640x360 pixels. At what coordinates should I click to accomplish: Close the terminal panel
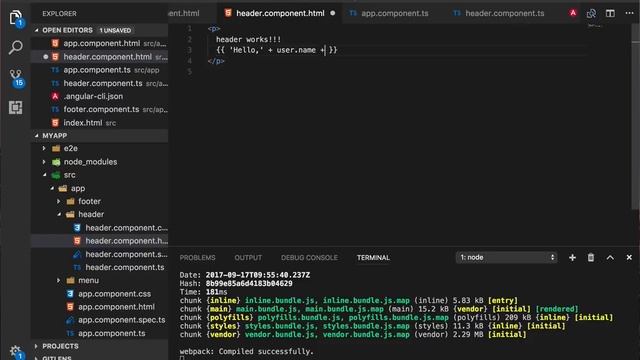click(x=629, y=258)
